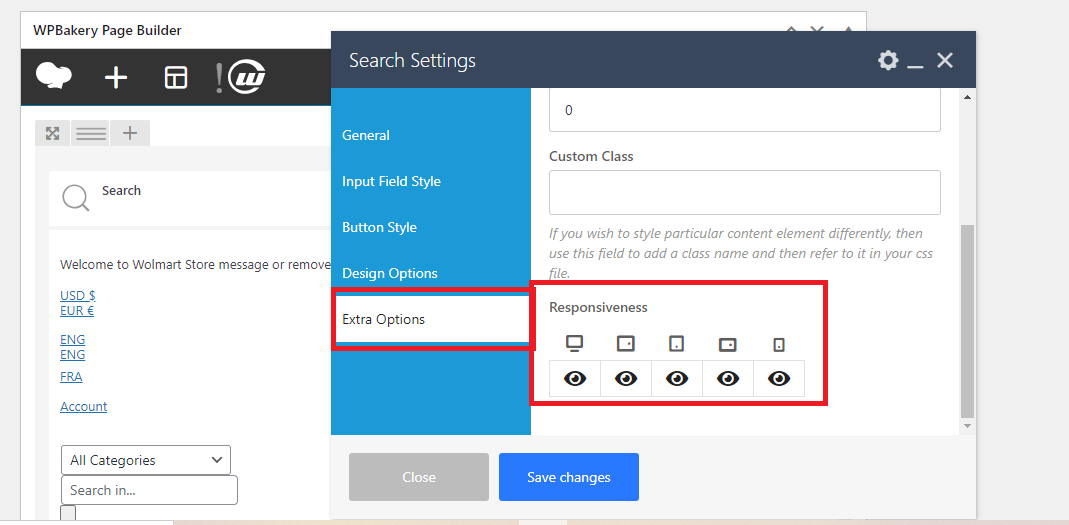Viewport: 1069px width, 525px height.
Task: Click the portrait mobile device icon
Action: click(x=779, y=345)
